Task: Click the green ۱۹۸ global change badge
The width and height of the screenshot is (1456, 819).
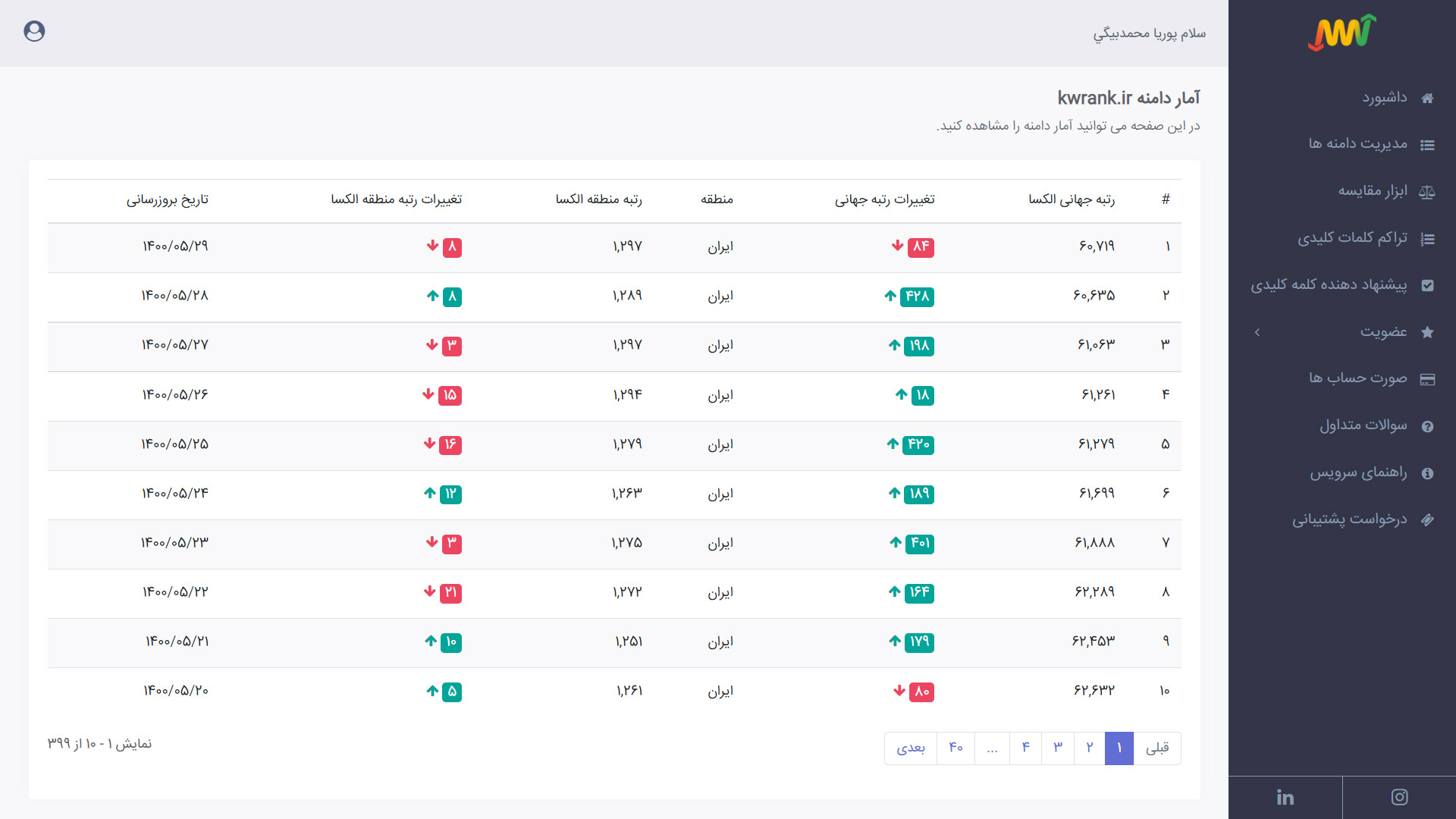Action: click(919, 346)
